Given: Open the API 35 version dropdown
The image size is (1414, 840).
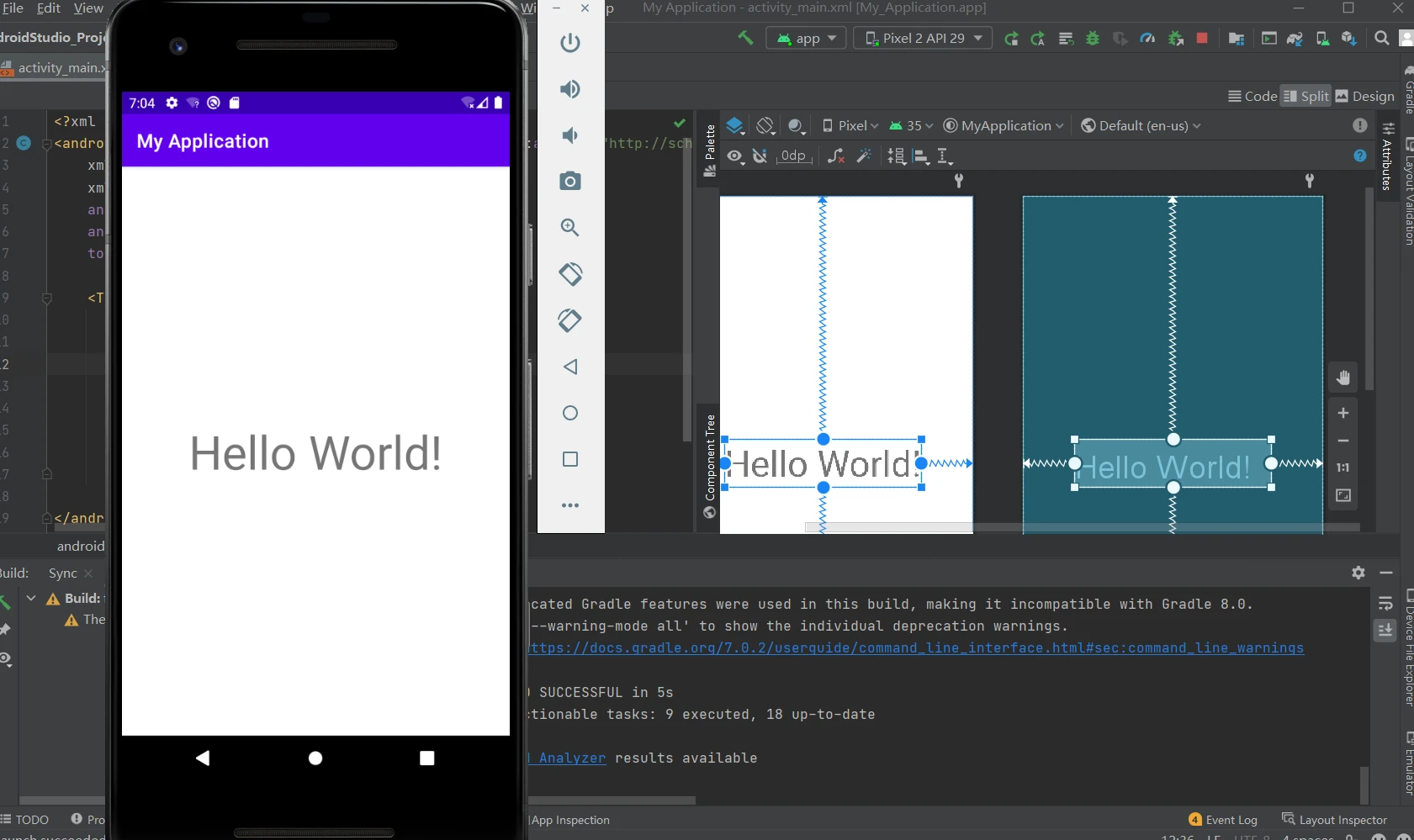Looking at the screenshot, I should 911,125.
